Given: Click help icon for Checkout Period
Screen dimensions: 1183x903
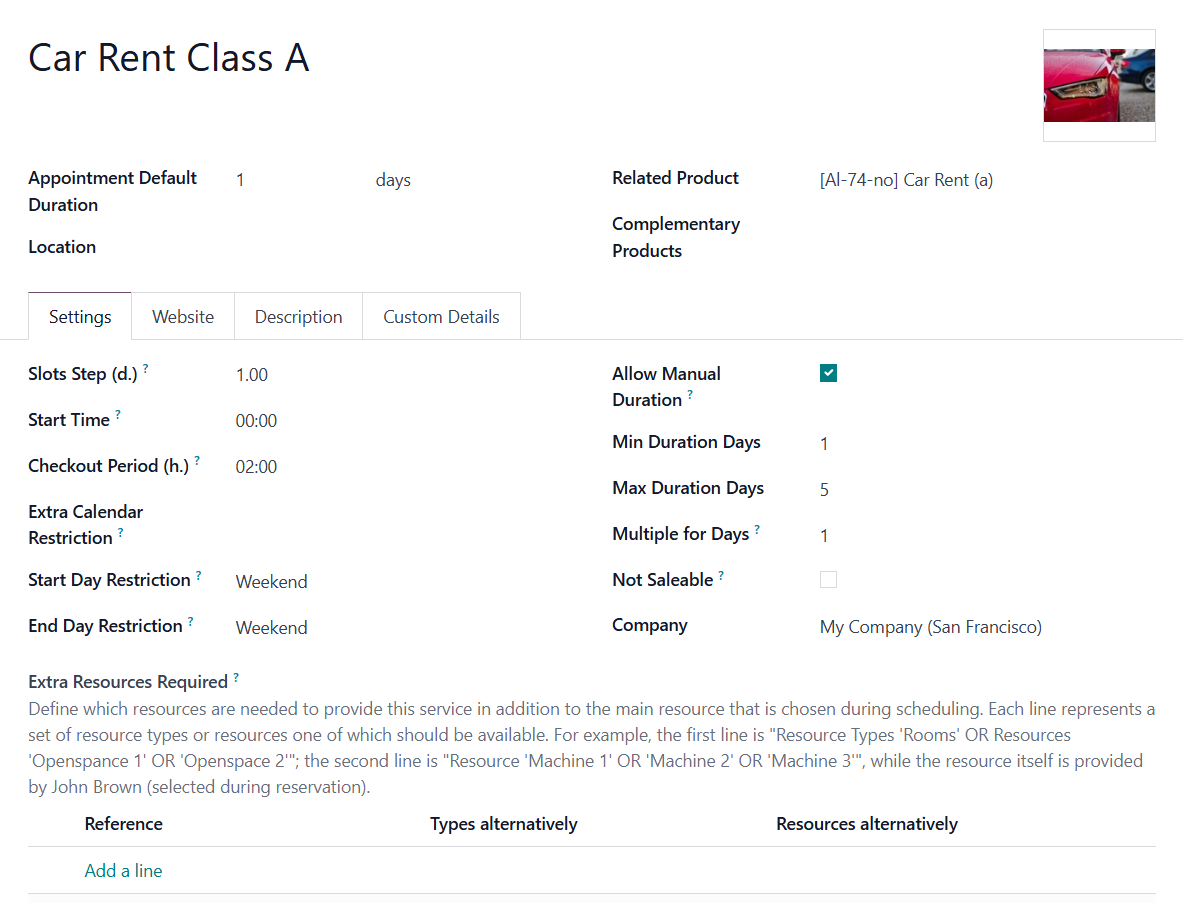Looking at the screenshot, I should pos(197,460).
